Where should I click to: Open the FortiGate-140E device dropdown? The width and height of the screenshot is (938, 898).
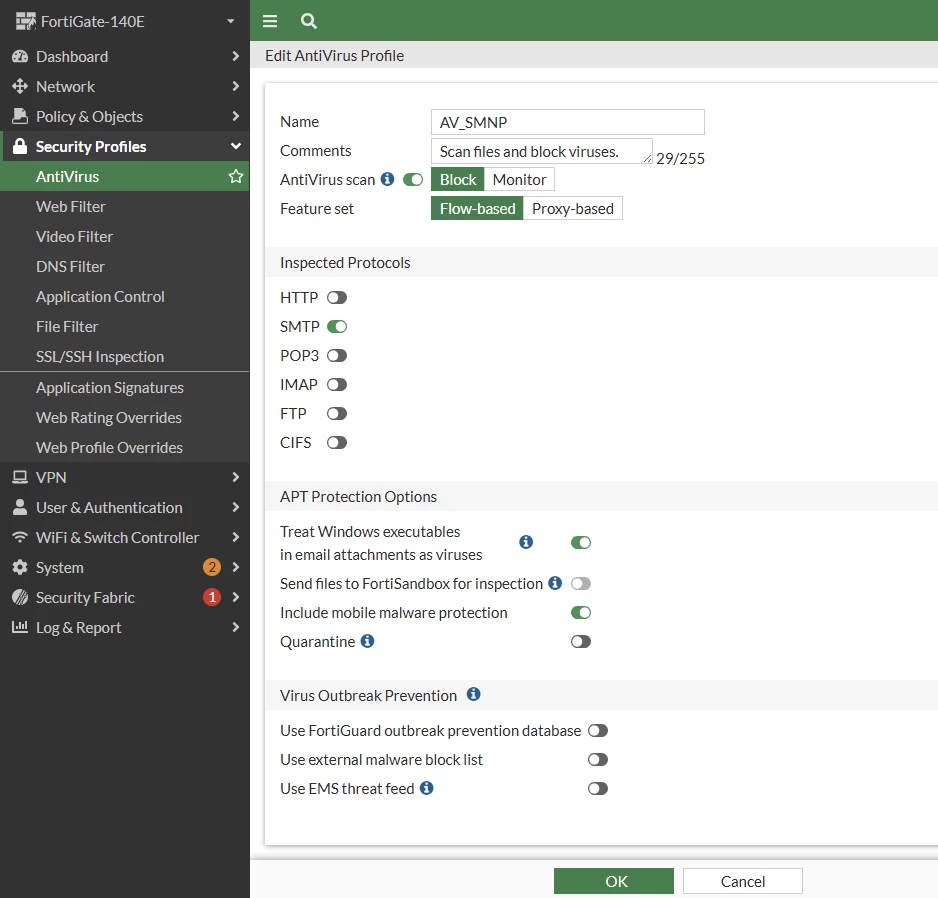pyautogui.click(x=230, y=22)
